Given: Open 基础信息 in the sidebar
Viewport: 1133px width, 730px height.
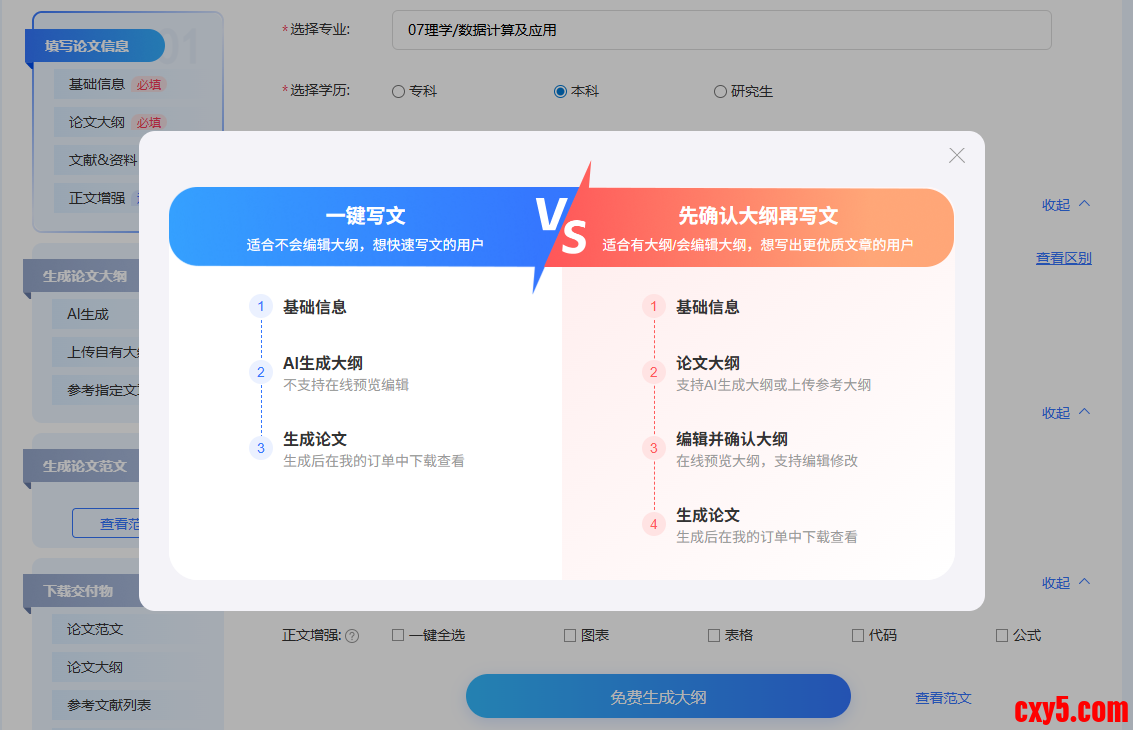Looking at the screenshot, I should tap(97, 84).
